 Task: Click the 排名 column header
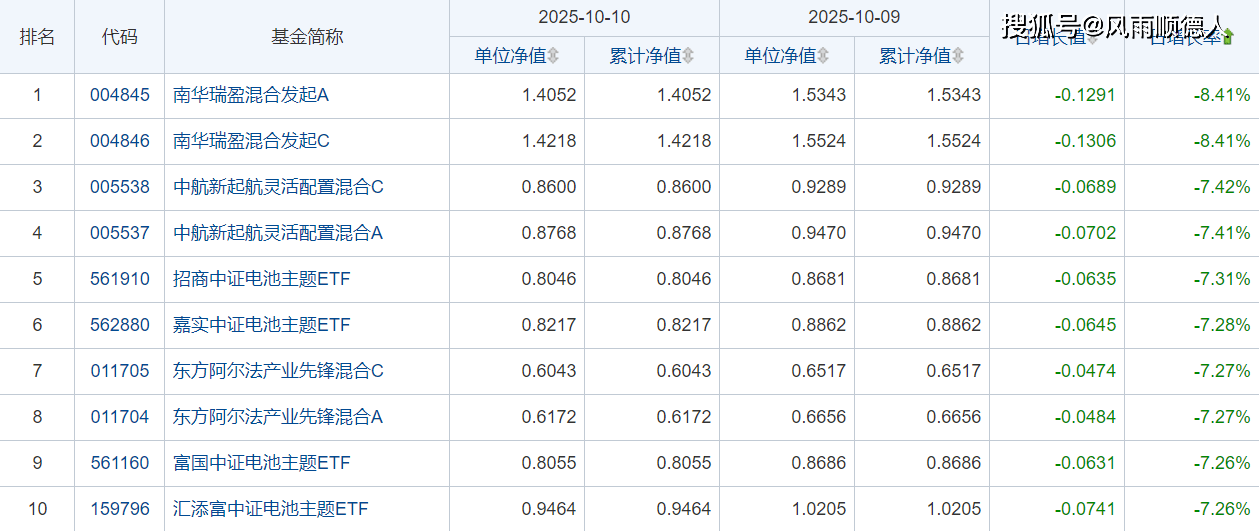point(37,37)
